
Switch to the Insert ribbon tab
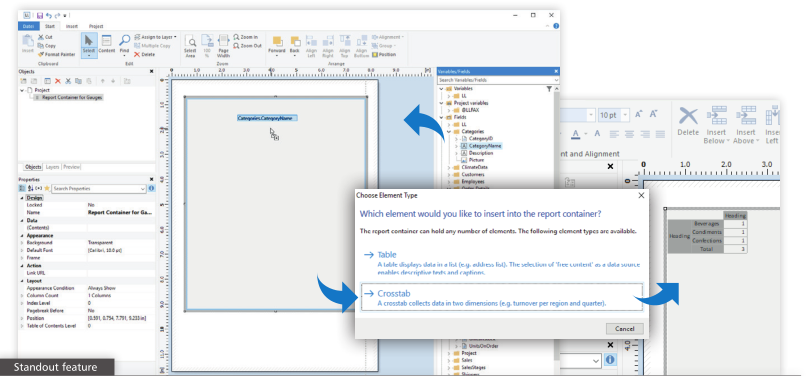tap(72, 26)
